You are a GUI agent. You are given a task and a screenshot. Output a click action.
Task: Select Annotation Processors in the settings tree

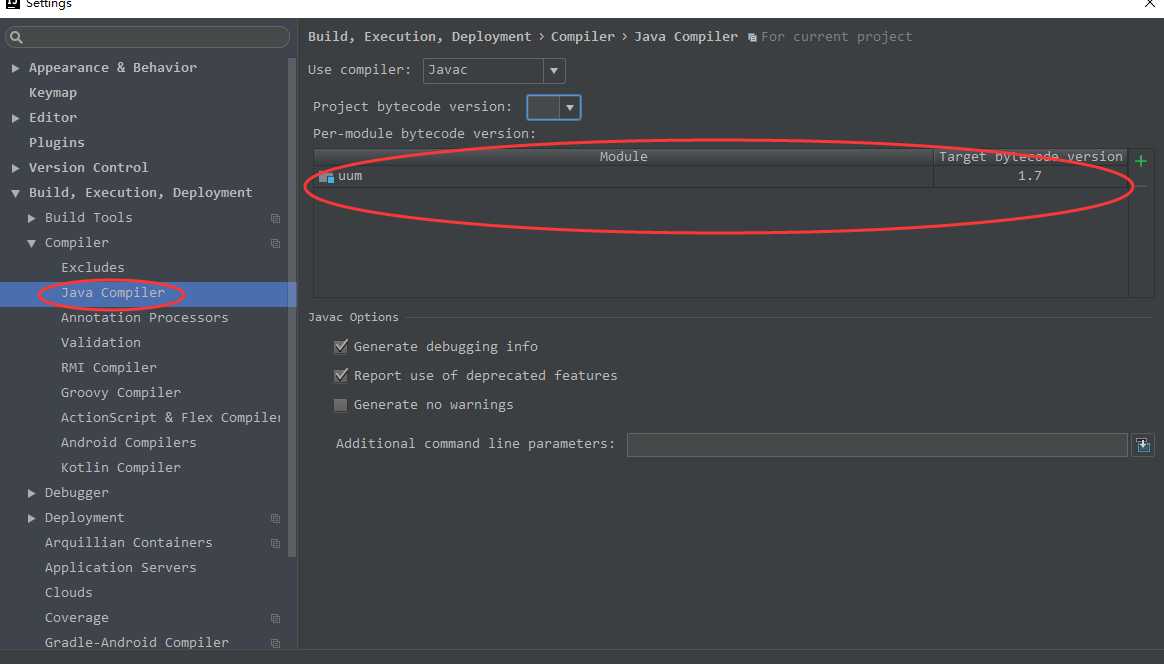point(144,318)
